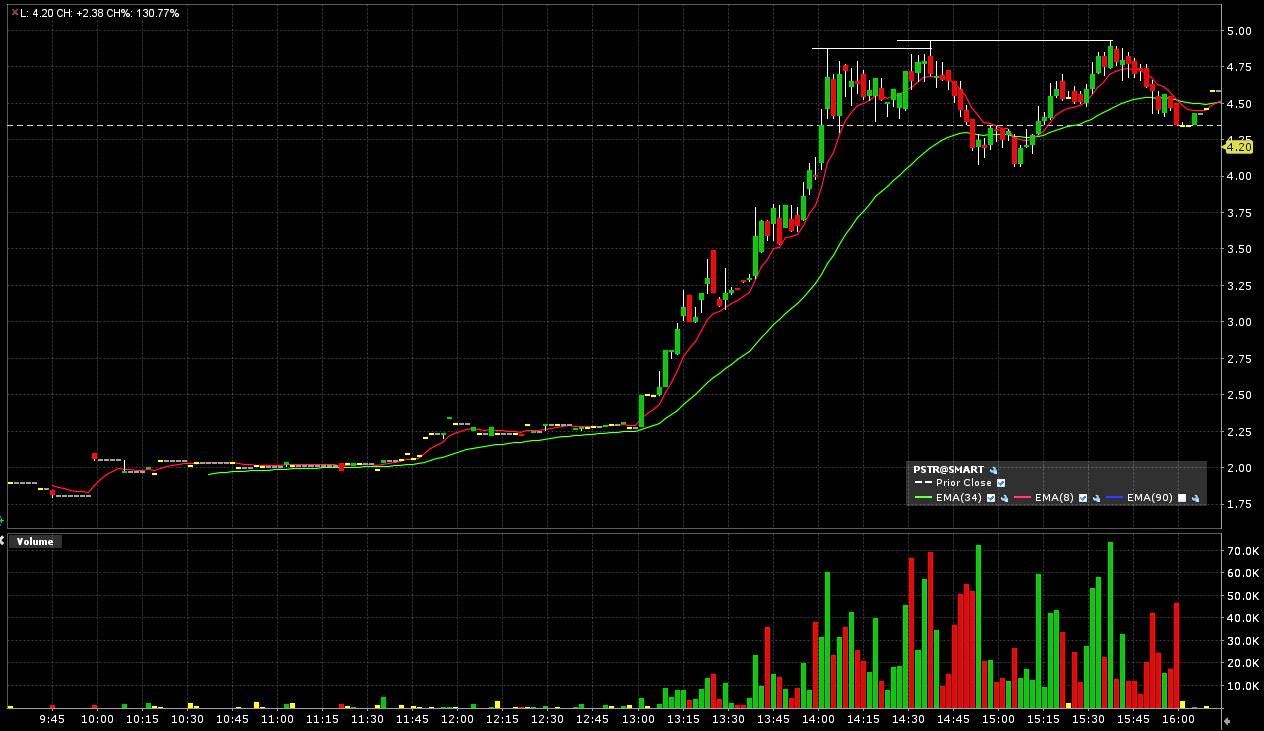Image resolution: width=1264 pixels, height=731 pixels.
Task: Click the 10:00 time axis label
Action: [97, 719]
